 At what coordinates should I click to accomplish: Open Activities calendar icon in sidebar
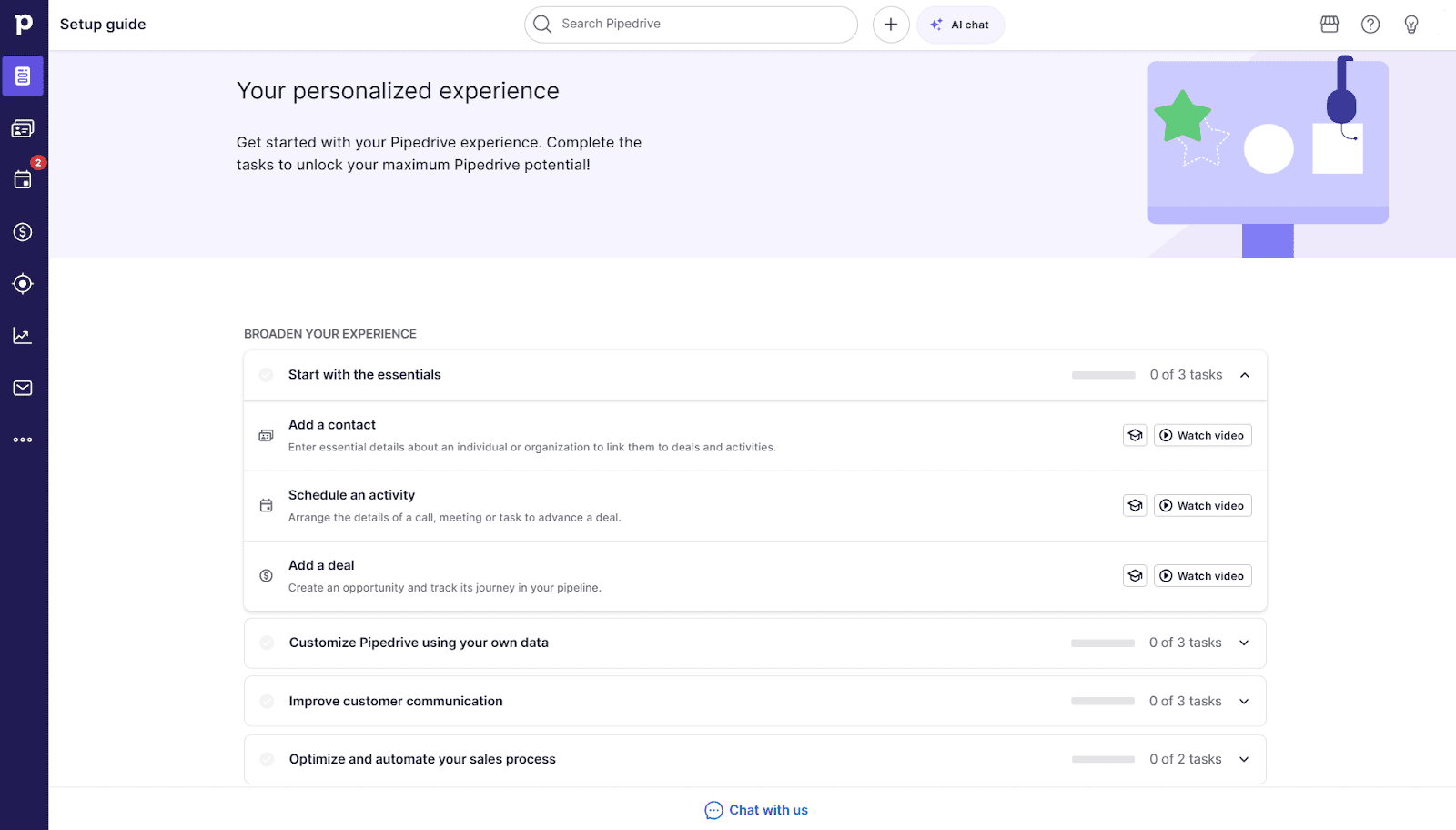point(23,180)
